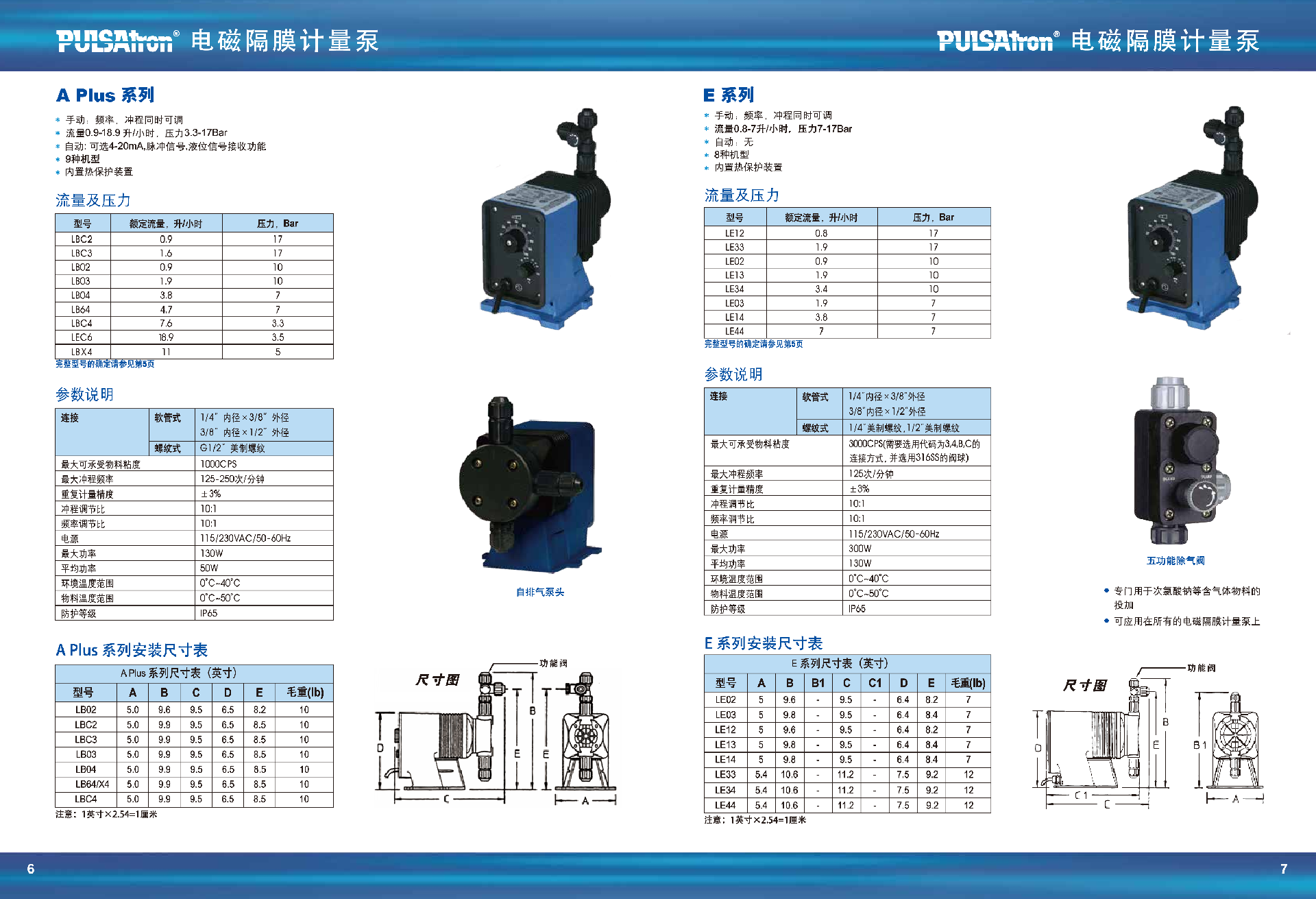Click the '1000CPS' viscosity value
Screen dimensions: 1316x899
tap(219, 464)
